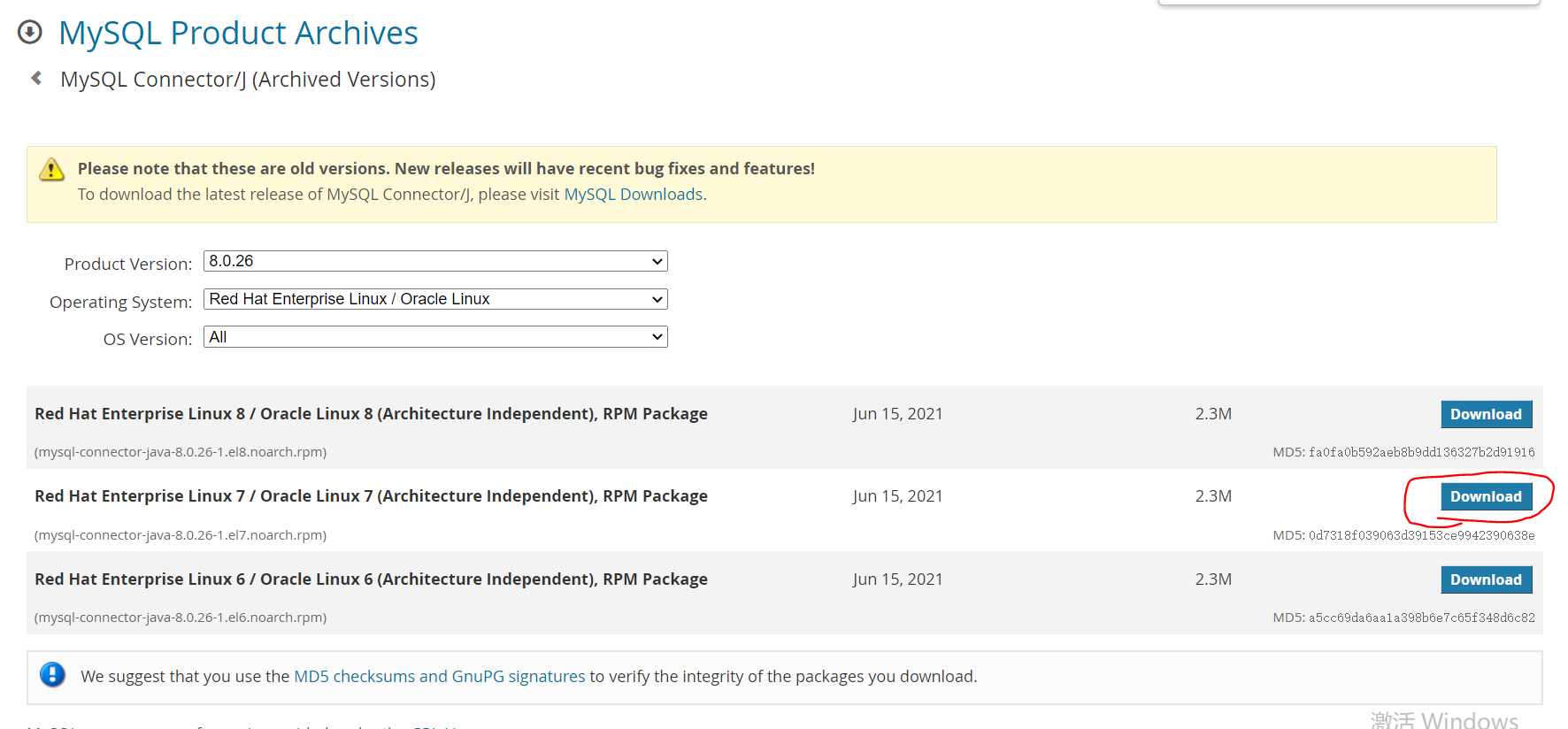Screen dimensions: 1568x729
Task: Click the filename mysql-connector-java-8.0.26-1.el8.noarch.rpm
Action: [x=181, y=452]
